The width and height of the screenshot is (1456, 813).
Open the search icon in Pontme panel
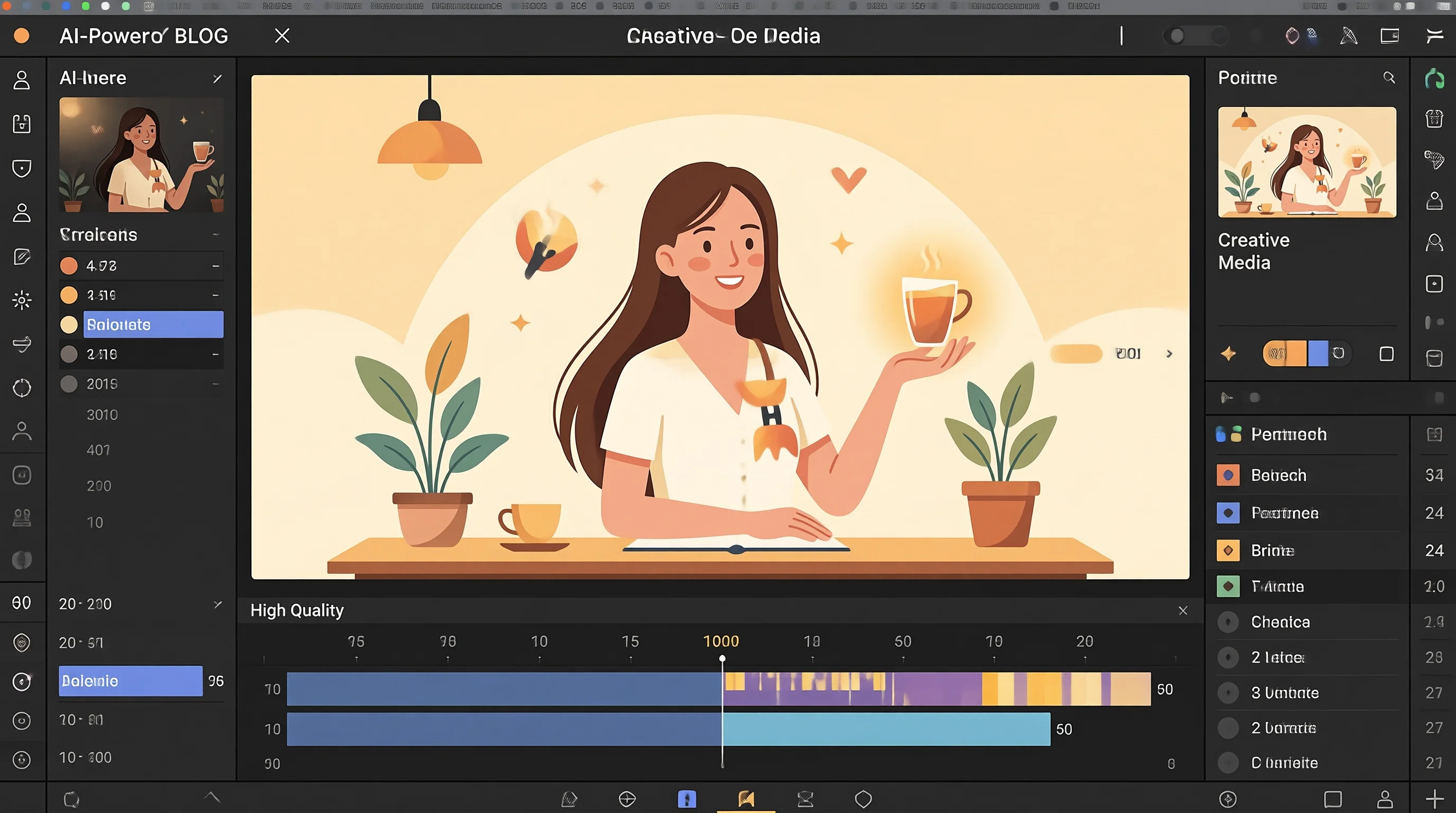1389,77
